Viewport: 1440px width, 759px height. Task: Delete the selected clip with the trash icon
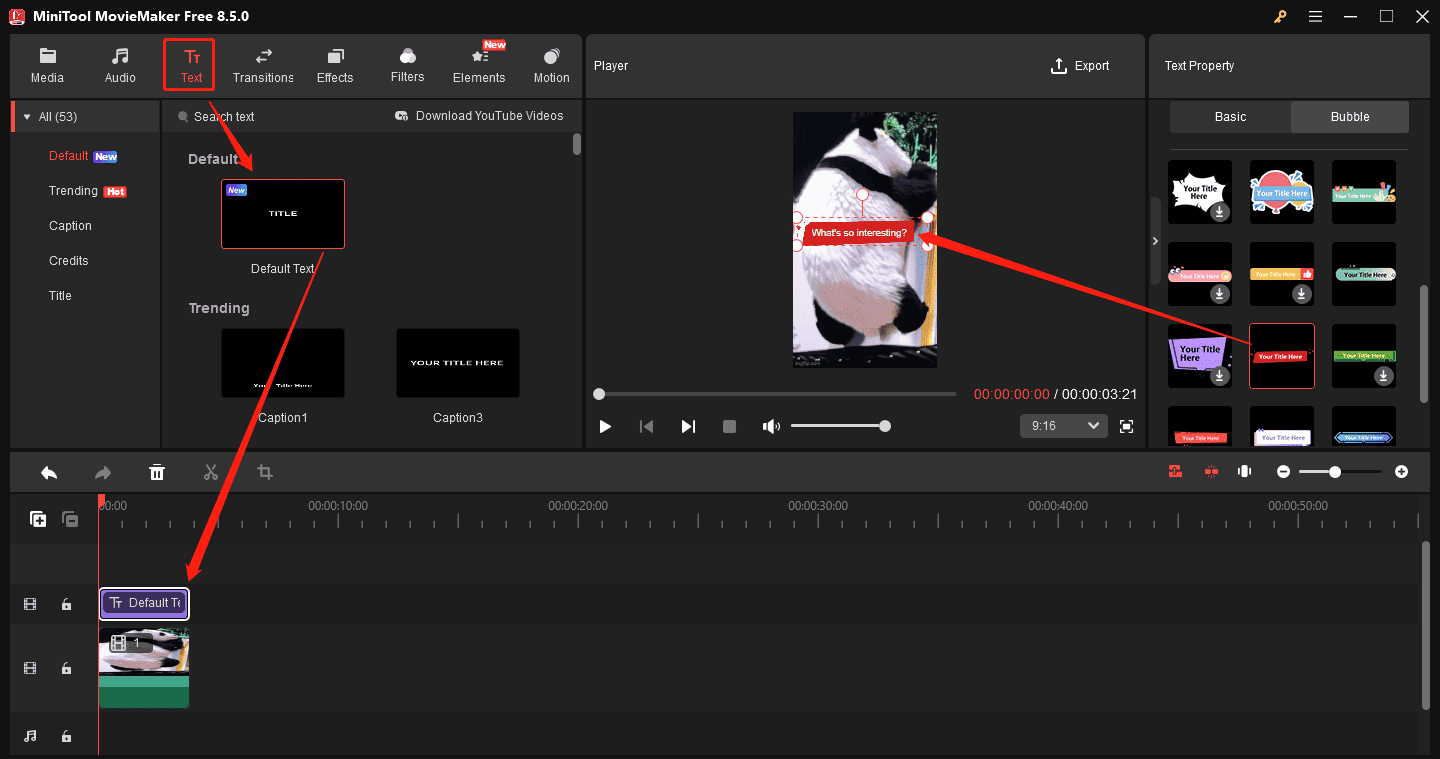157,471
